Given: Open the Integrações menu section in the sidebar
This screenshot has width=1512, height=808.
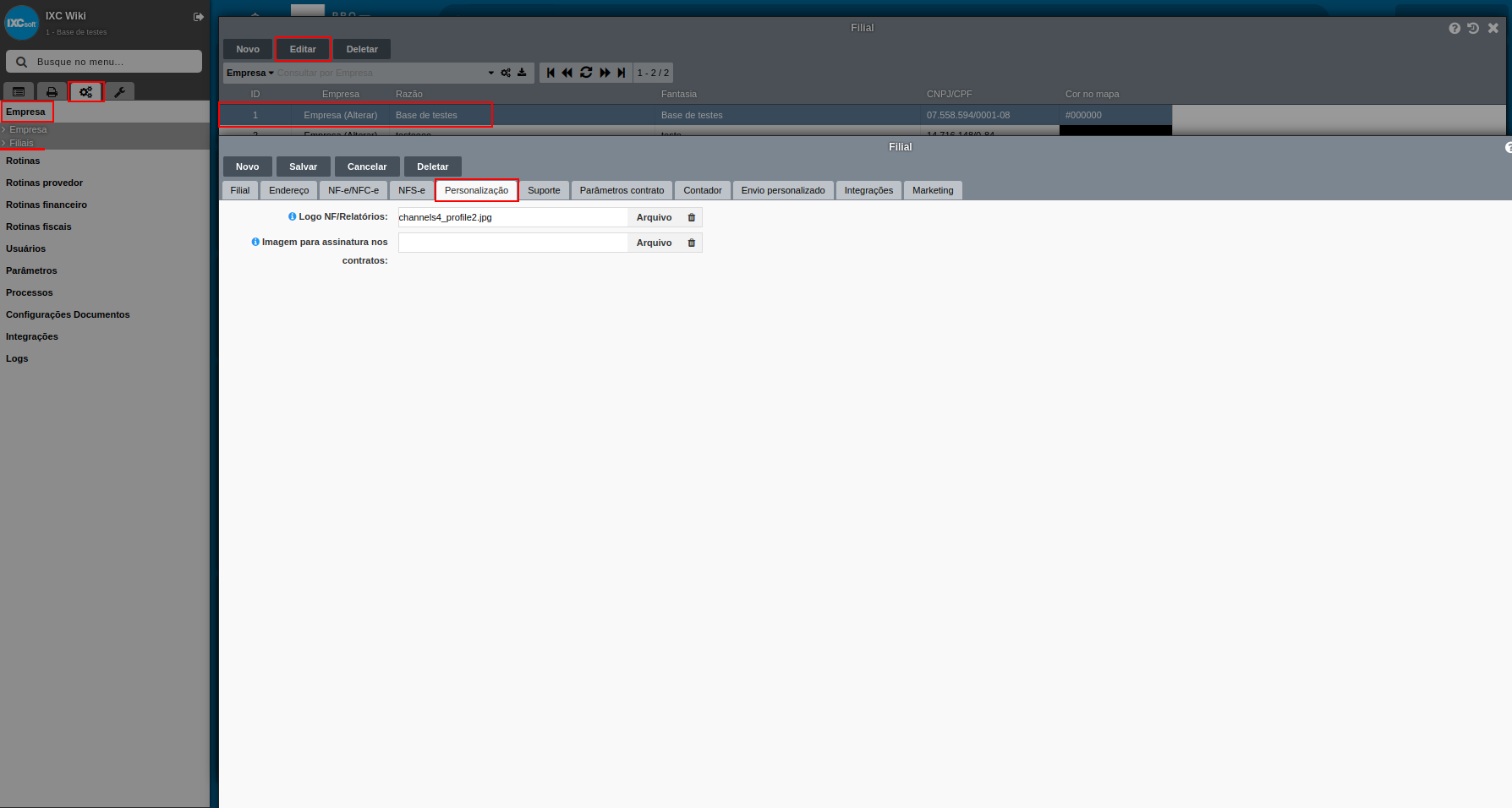Looking at the screenshot, I should click(32, 336).
